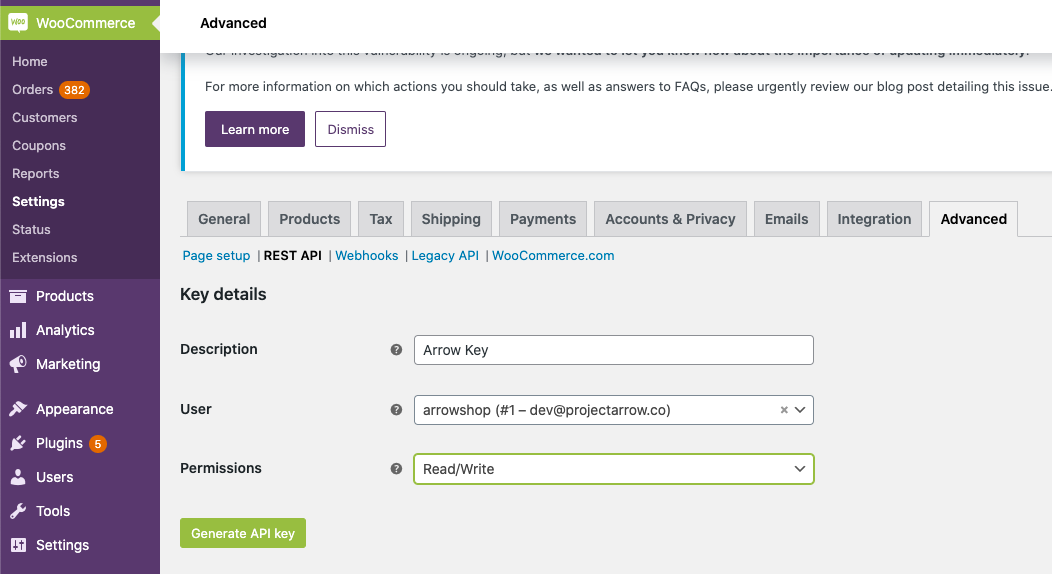The width and height of the screenshot is (1052, 574).
Task: Open the Permissions Read/Write dropdown
Action: (614, 469)
